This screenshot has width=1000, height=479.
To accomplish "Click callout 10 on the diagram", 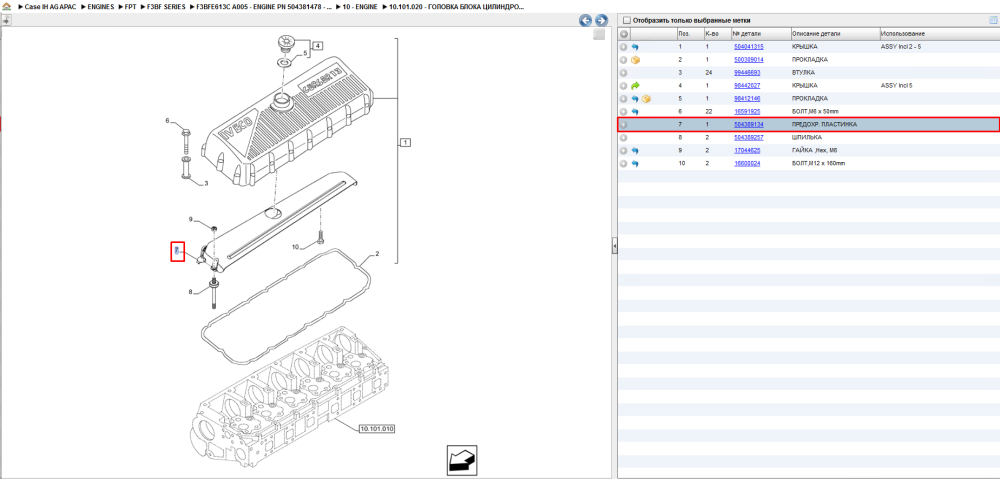I will tap(295, 246).
